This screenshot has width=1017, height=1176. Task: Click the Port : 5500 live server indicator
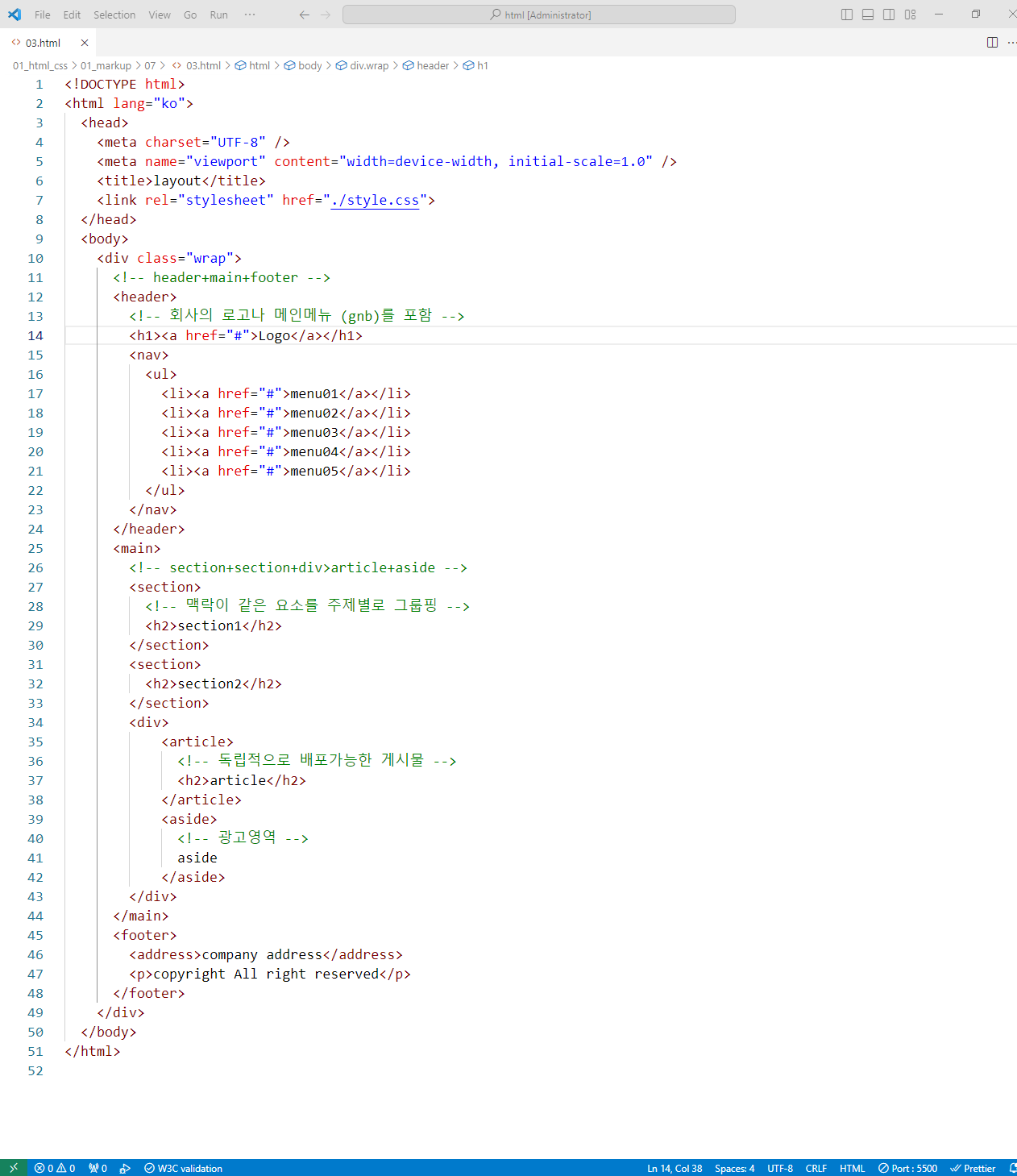pyautogui.click(x=907, y=1168)
